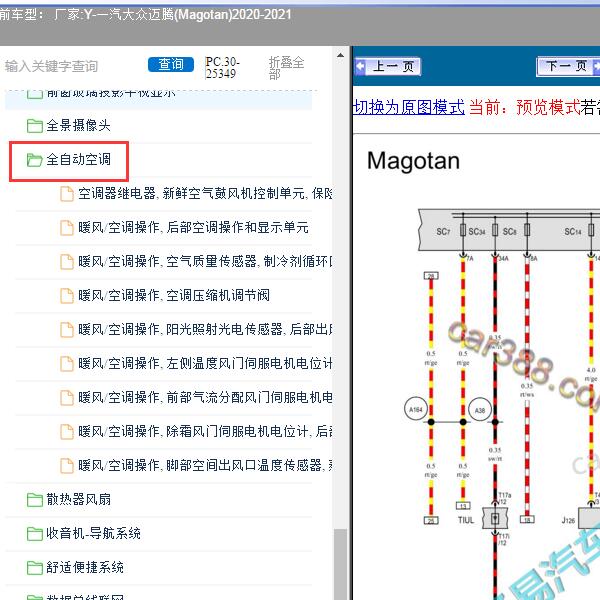Screen dimensions: 600x600
Task: Click the SC14 fuse label in diagram
Action: coord(573,232)
